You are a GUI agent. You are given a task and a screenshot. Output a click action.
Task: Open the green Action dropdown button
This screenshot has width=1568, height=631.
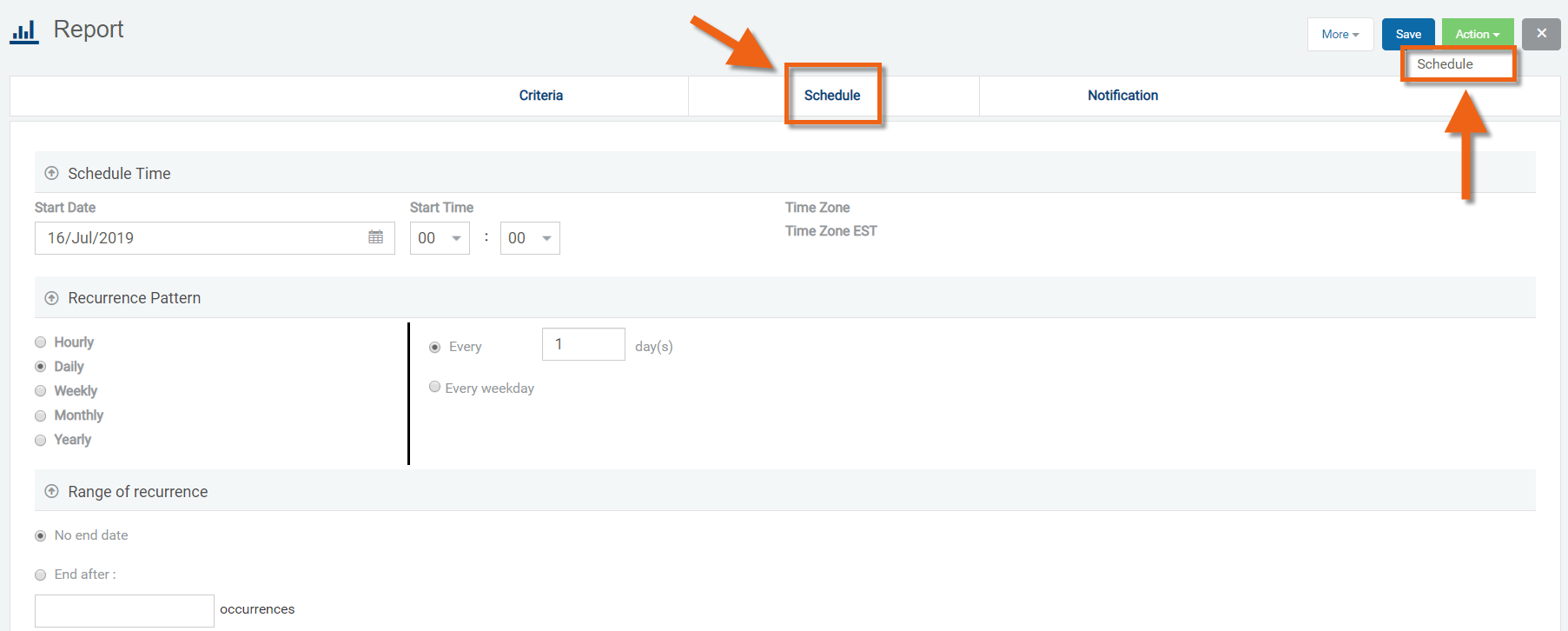[1477, 35]
